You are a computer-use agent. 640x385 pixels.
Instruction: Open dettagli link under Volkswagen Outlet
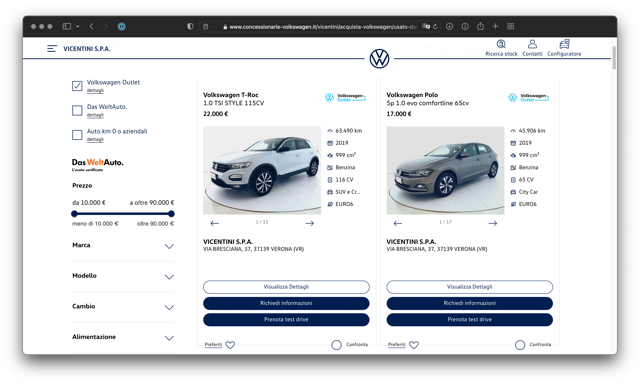(x=95, y=91)
